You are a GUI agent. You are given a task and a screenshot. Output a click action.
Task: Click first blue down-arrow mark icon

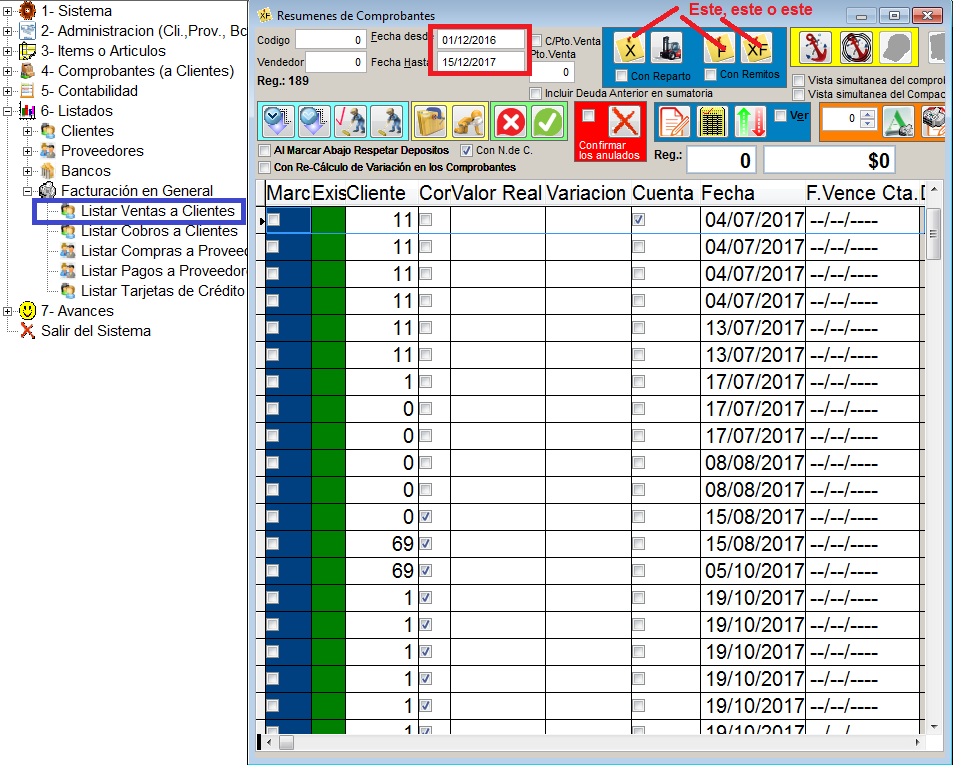(x=278, y=121)
